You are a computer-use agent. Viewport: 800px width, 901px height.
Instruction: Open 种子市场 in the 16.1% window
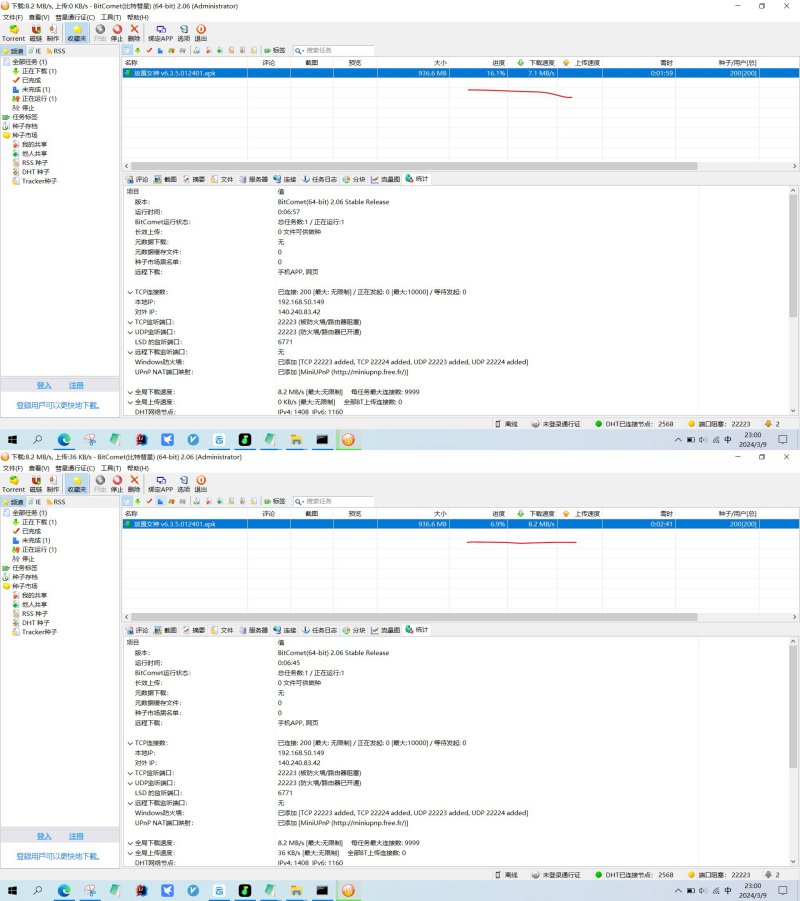(x=21, y=136)
